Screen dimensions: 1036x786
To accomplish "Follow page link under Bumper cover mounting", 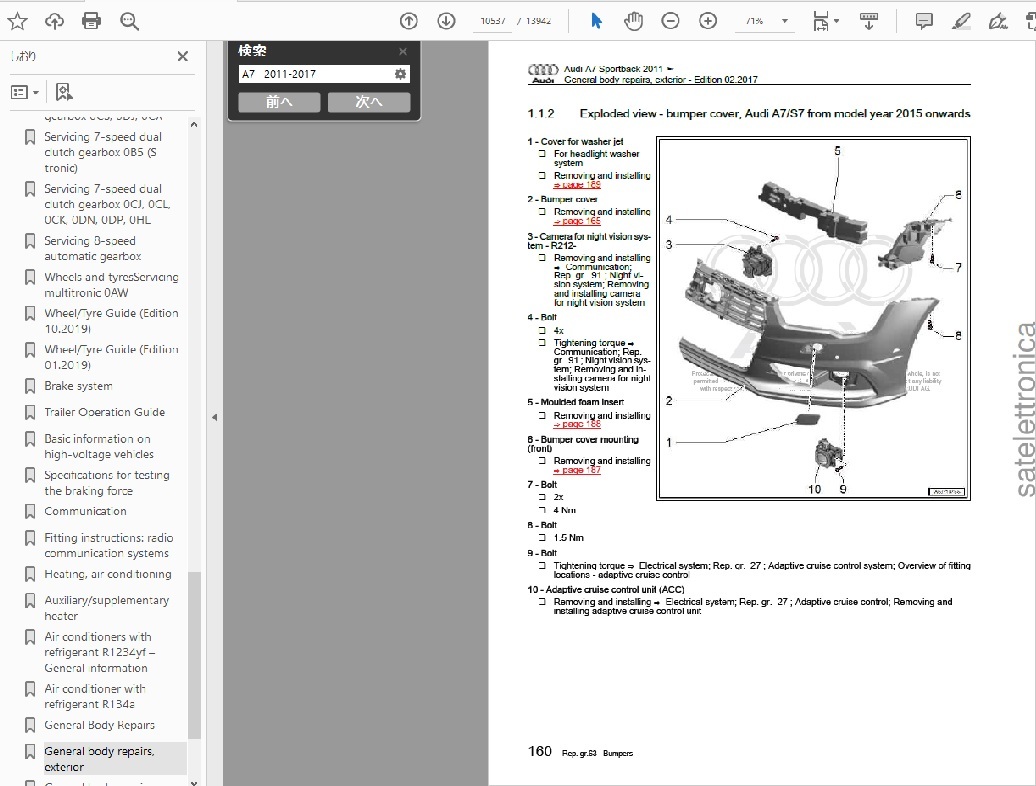I will coord(577,470).
